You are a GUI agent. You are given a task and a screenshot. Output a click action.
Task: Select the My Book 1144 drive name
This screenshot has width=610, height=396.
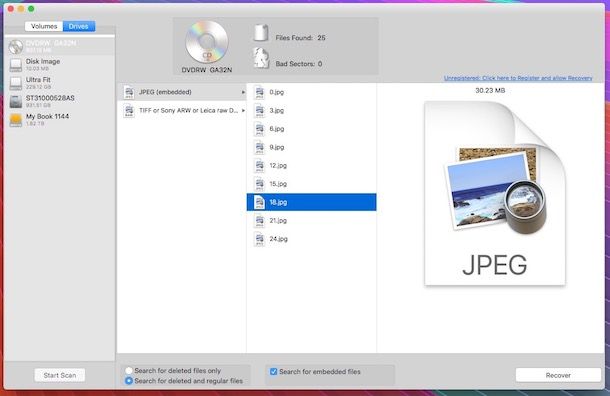[47, 116]
